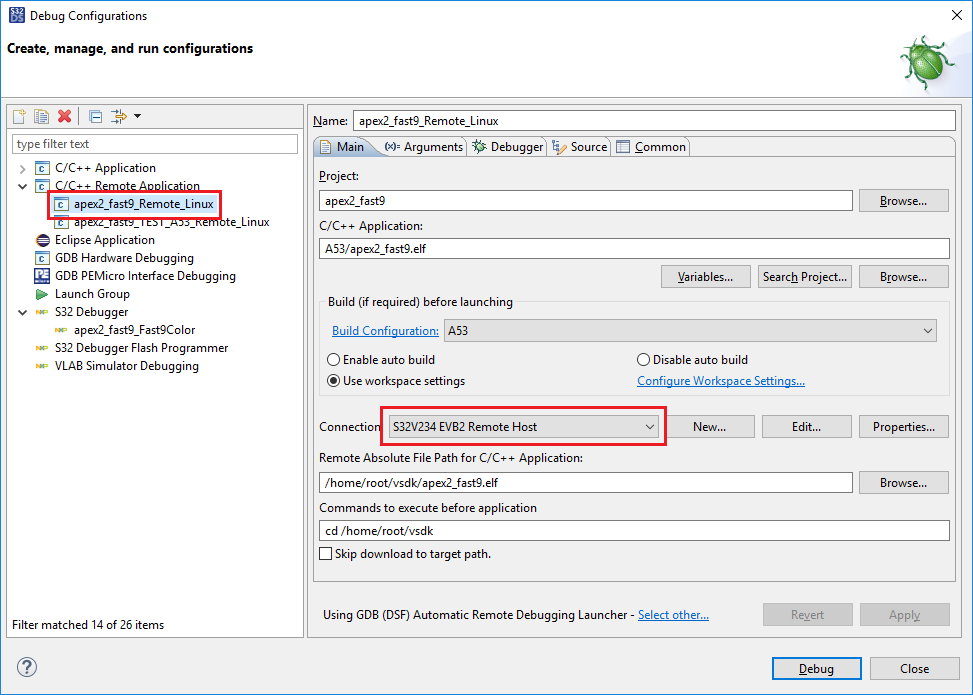Select Enable auto build radio button
Screen dimensions: 973x695
click(334, 360)
